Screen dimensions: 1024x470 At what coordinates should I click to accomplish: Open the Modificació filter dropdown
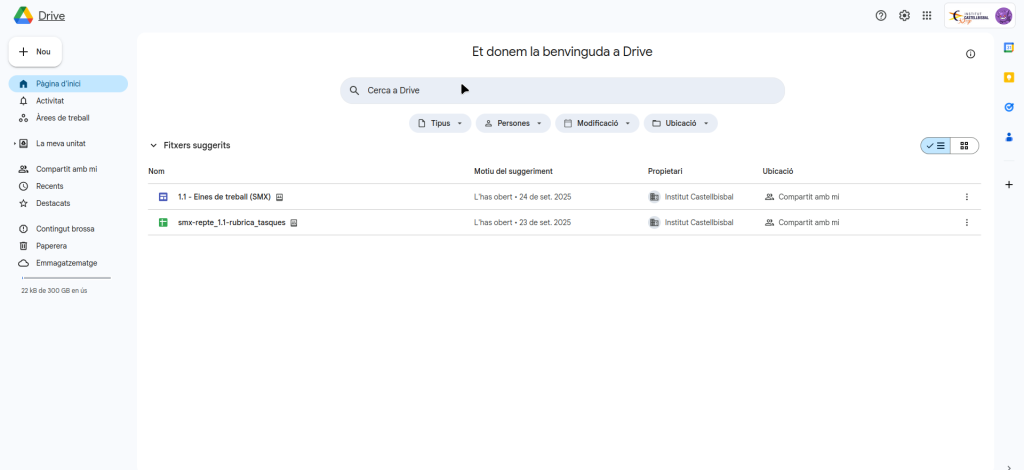click(x=597, y=123)
